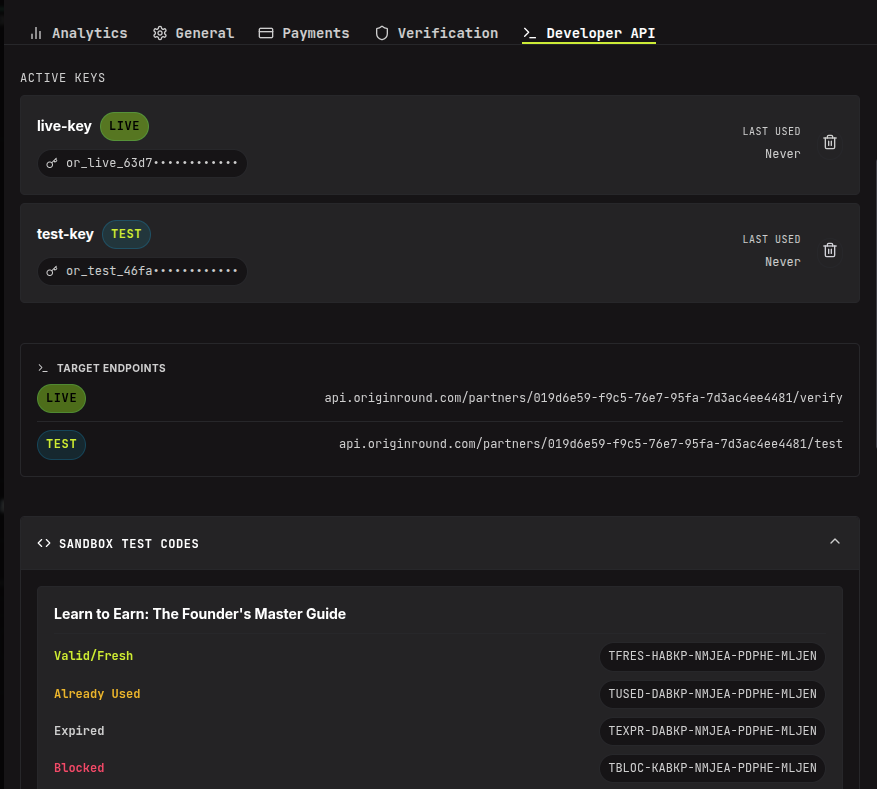Open the Analytics tab

[78, 33]
